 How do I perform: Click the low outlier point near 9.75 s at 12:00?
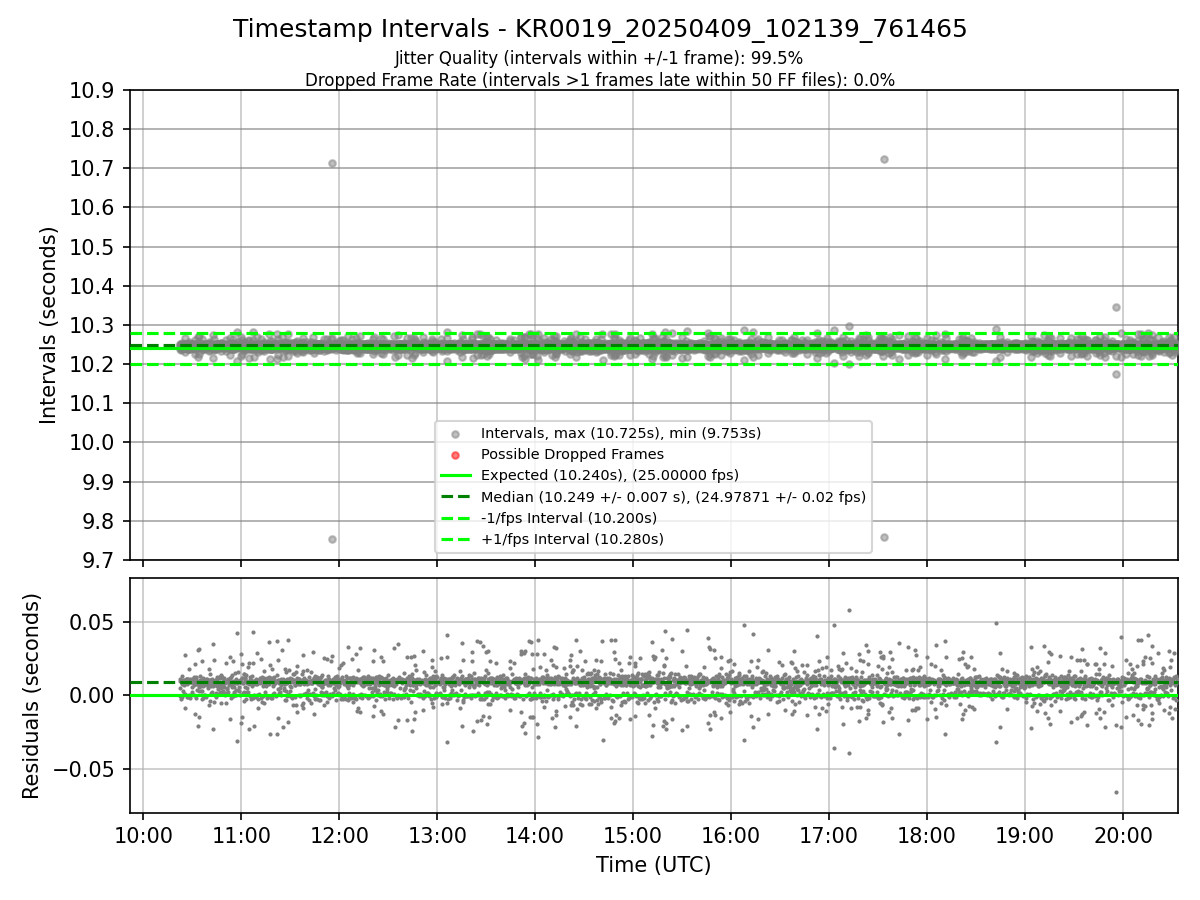[x=332, y=539]
